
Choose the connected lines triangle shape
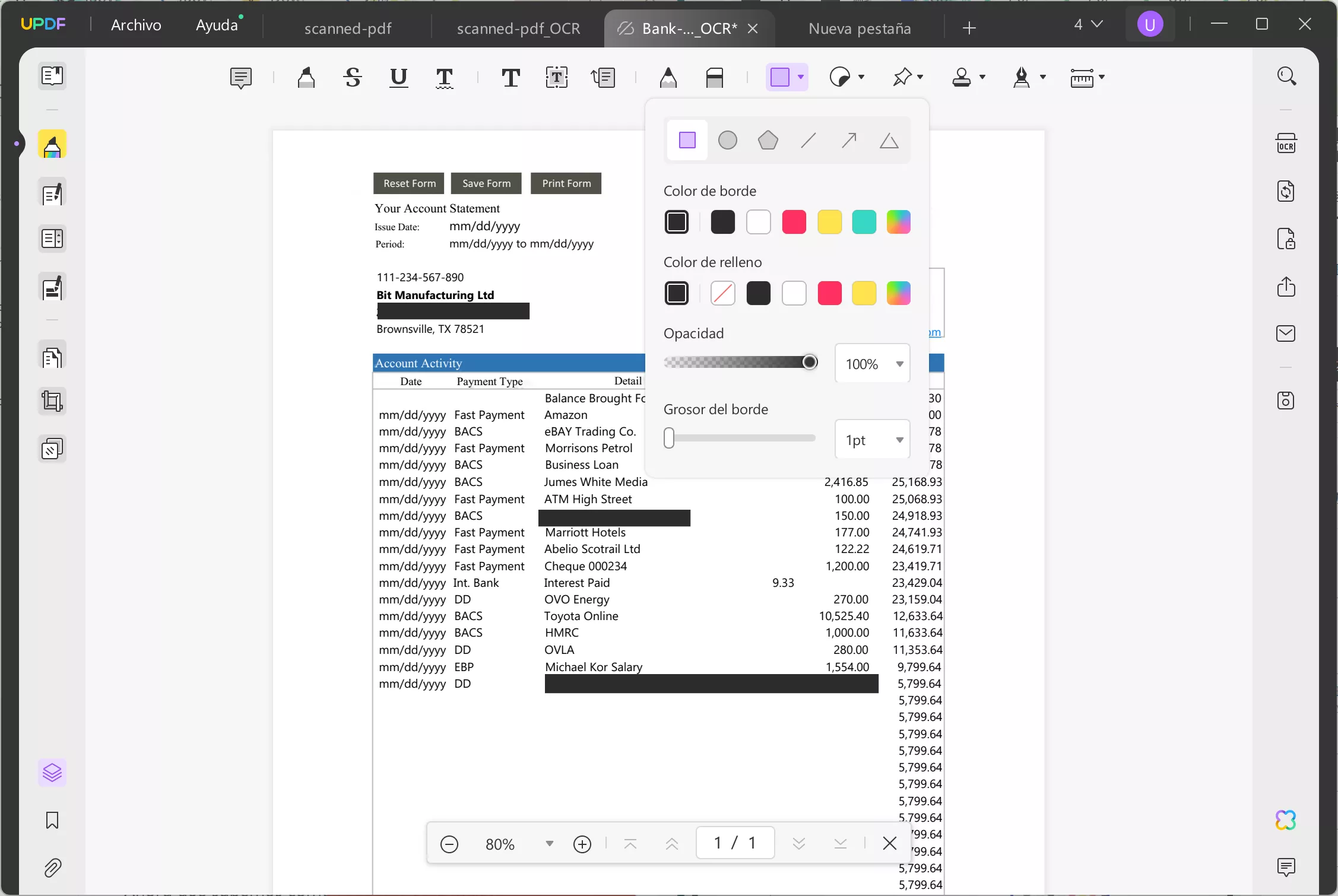(889, 141)
